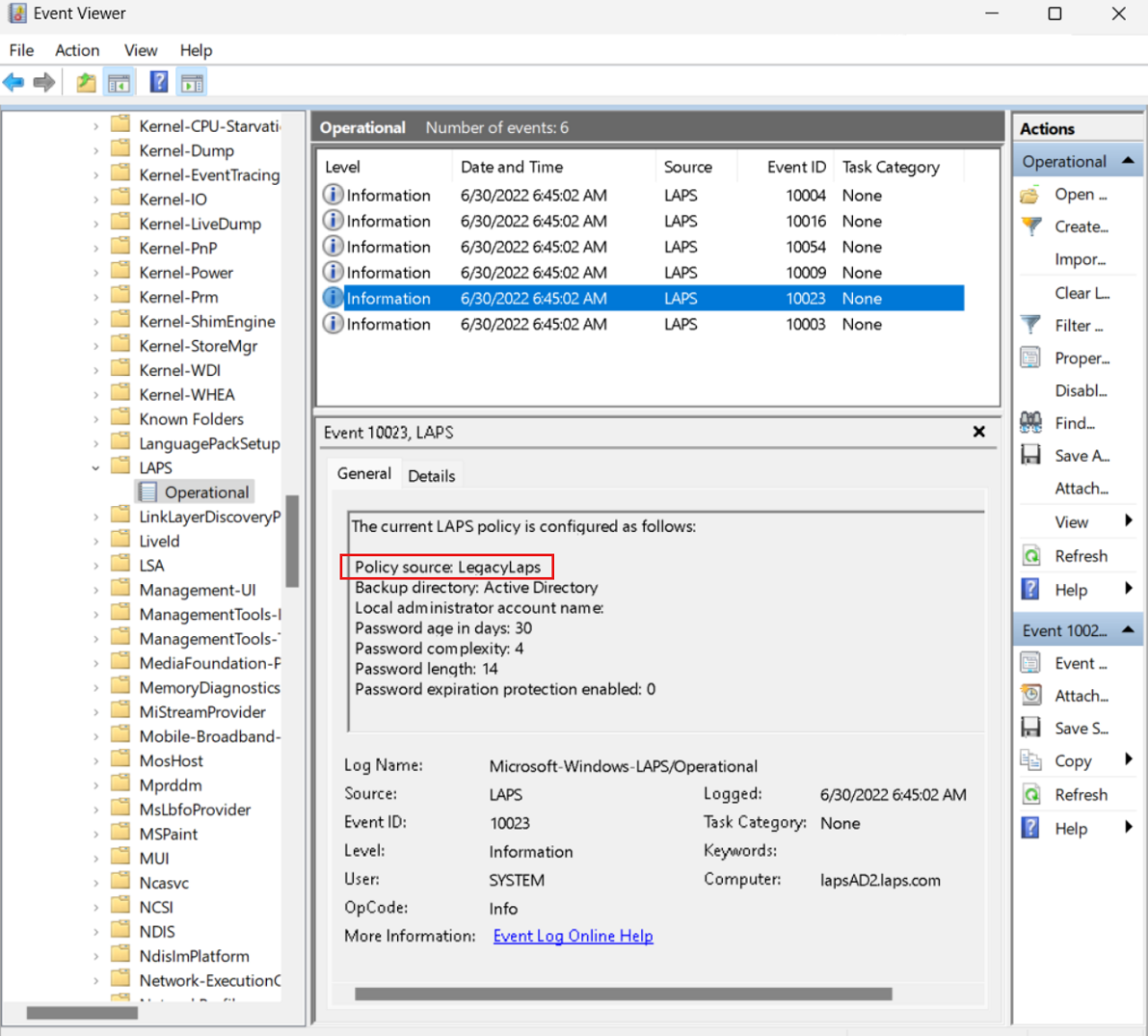Image resolution: width=1148 pixels, height=1036 pixels.
Task: Click Create Custom View funnel icon
Action: [1030, 226]
